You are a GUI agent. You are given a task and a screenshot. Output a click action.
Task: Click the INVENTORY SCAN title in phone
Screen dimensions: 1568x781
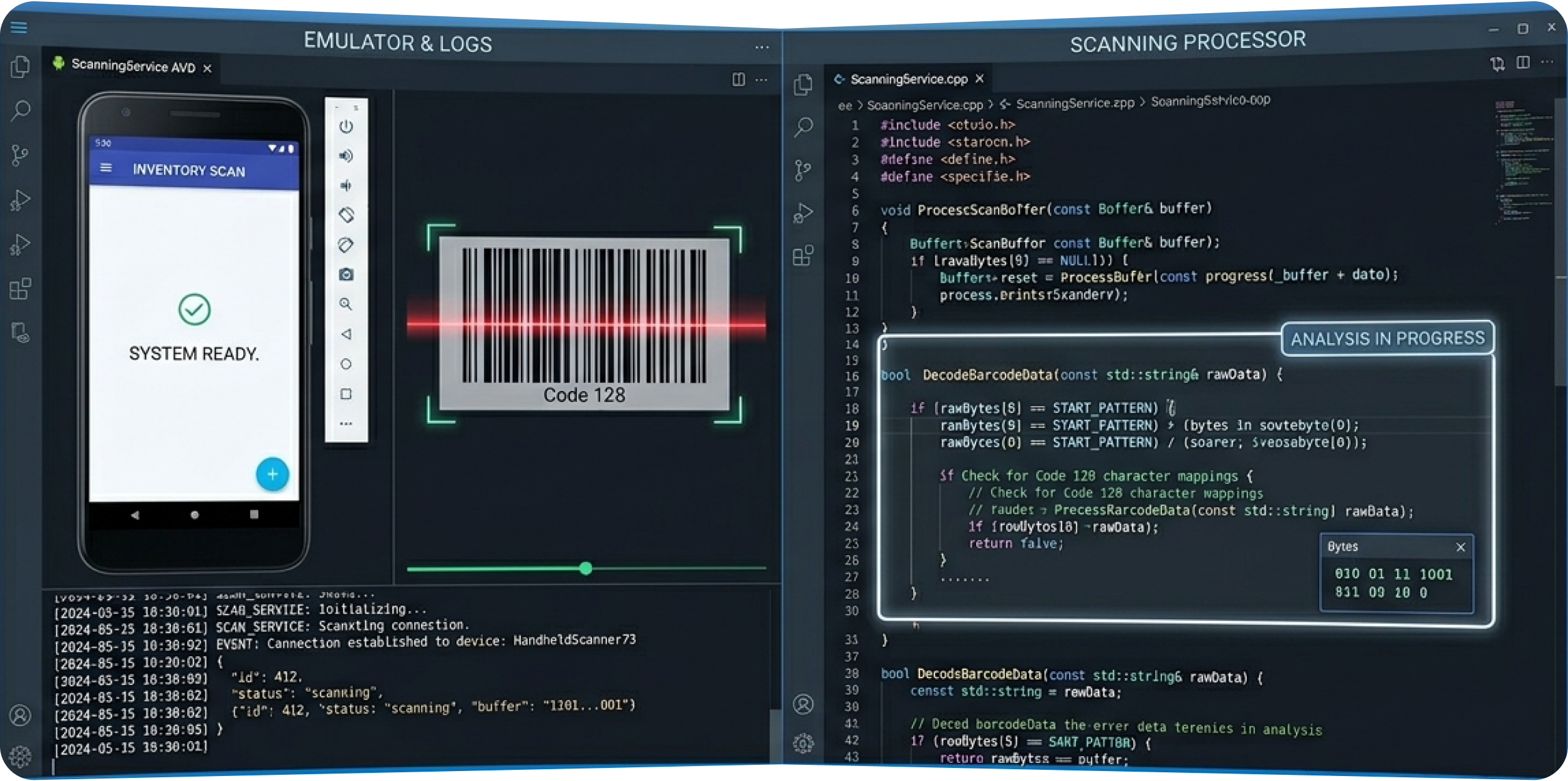(189, 170)
